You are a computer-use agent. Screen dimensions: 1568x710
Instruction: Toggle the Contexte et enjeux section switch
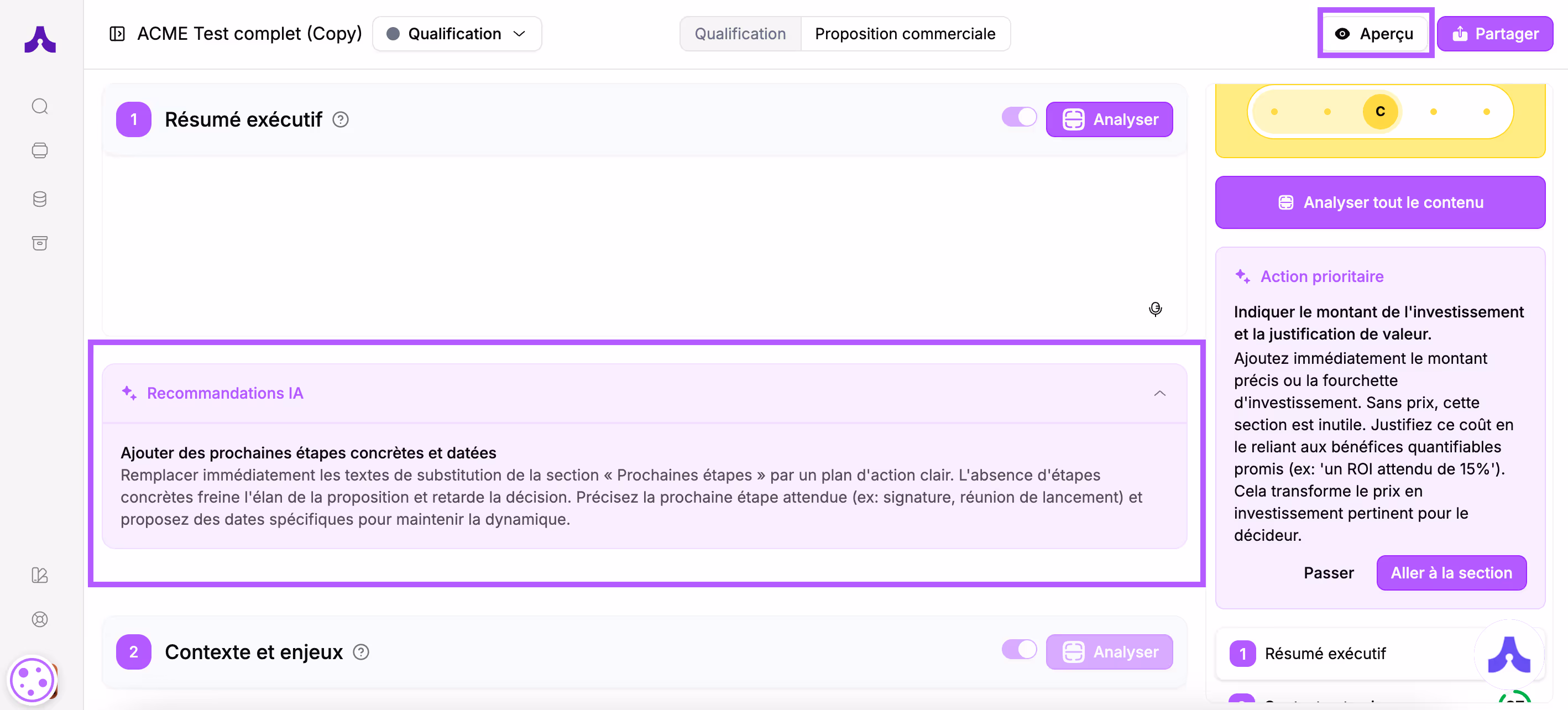click(1018, 650)
